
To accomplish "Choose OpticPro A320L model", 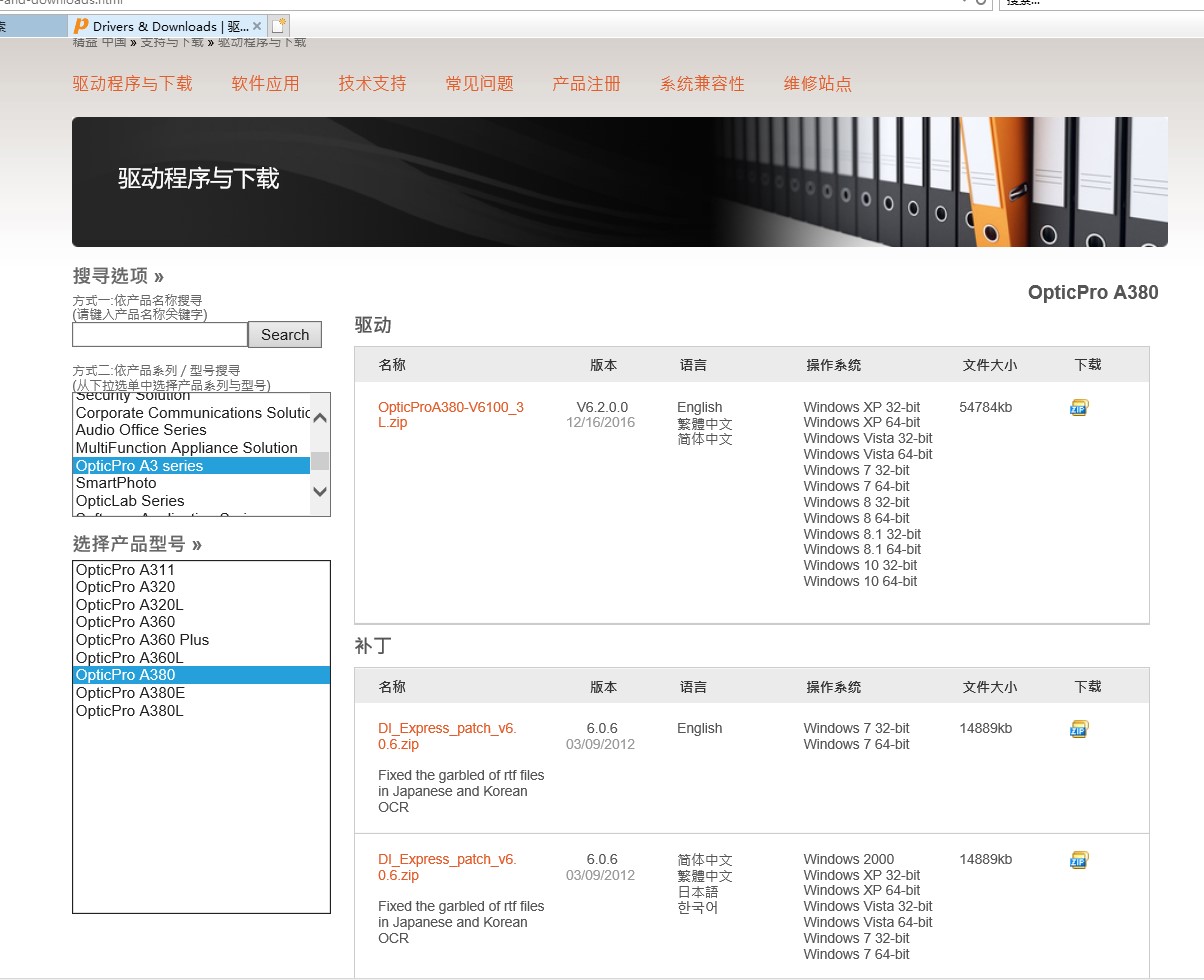I will tap(201, 605).
